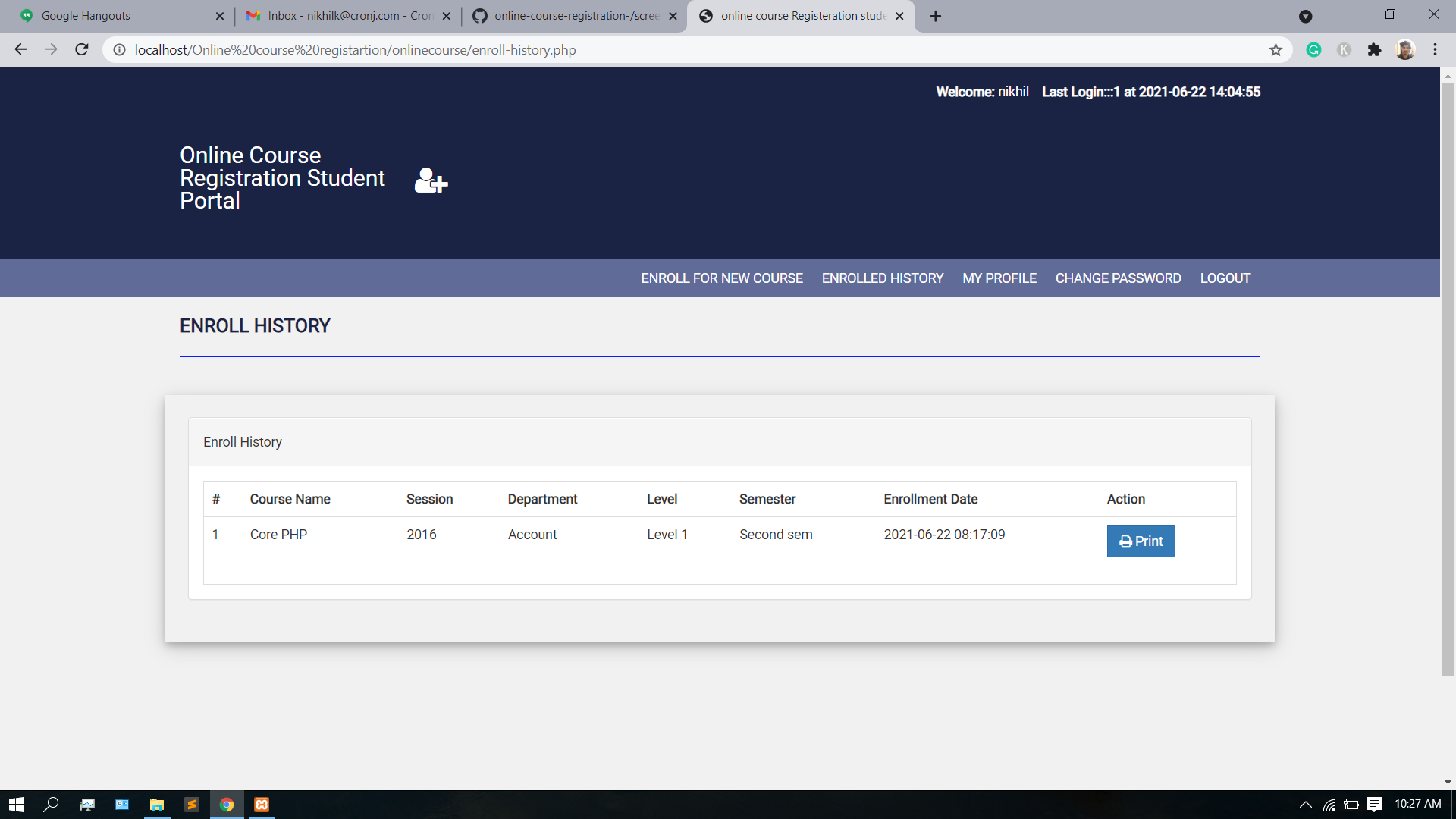Go to Enroll For New Course
The width and height of the screenshot is (1456, 819).
coord(721,278)
